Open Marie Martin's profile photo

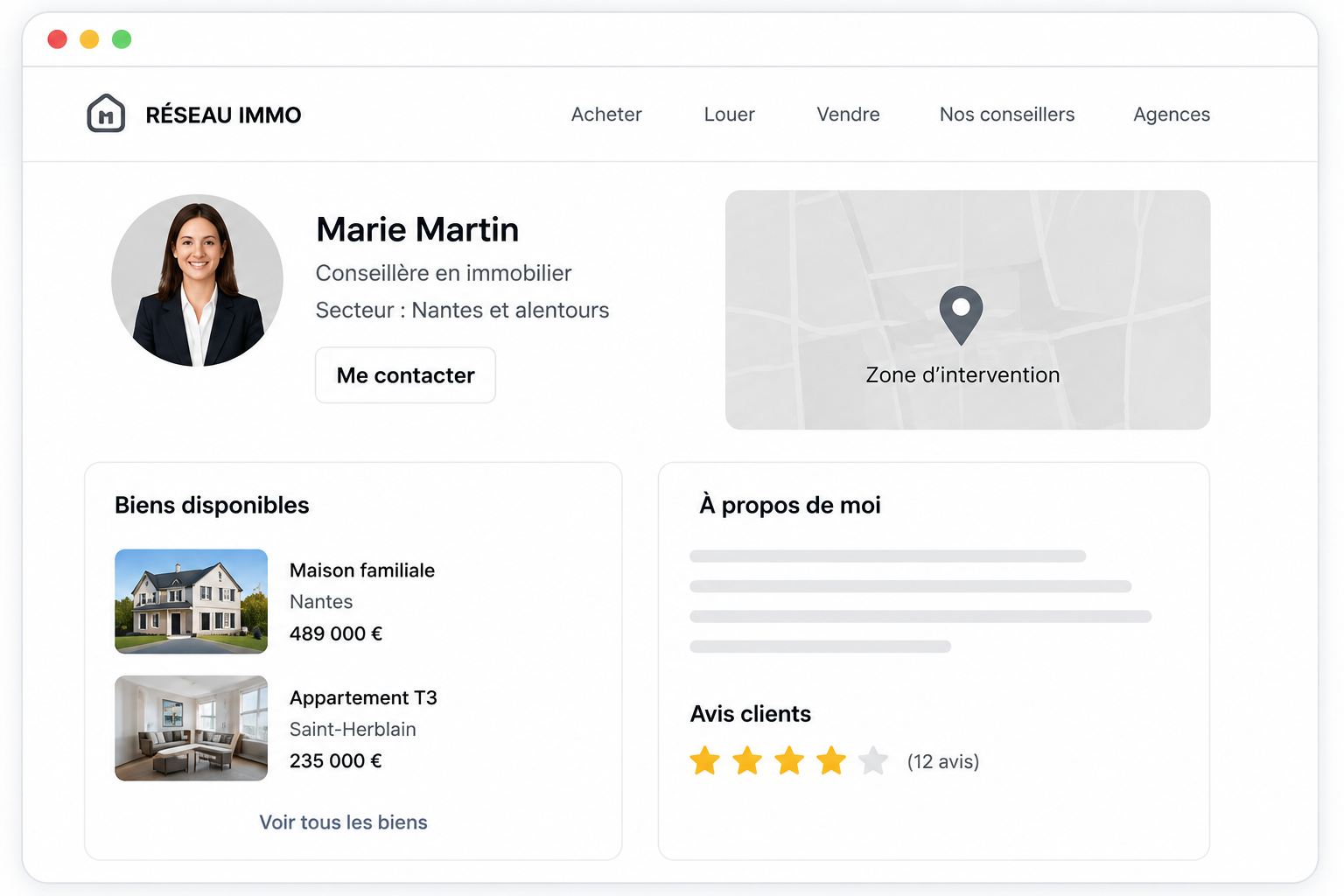point(197,280)
